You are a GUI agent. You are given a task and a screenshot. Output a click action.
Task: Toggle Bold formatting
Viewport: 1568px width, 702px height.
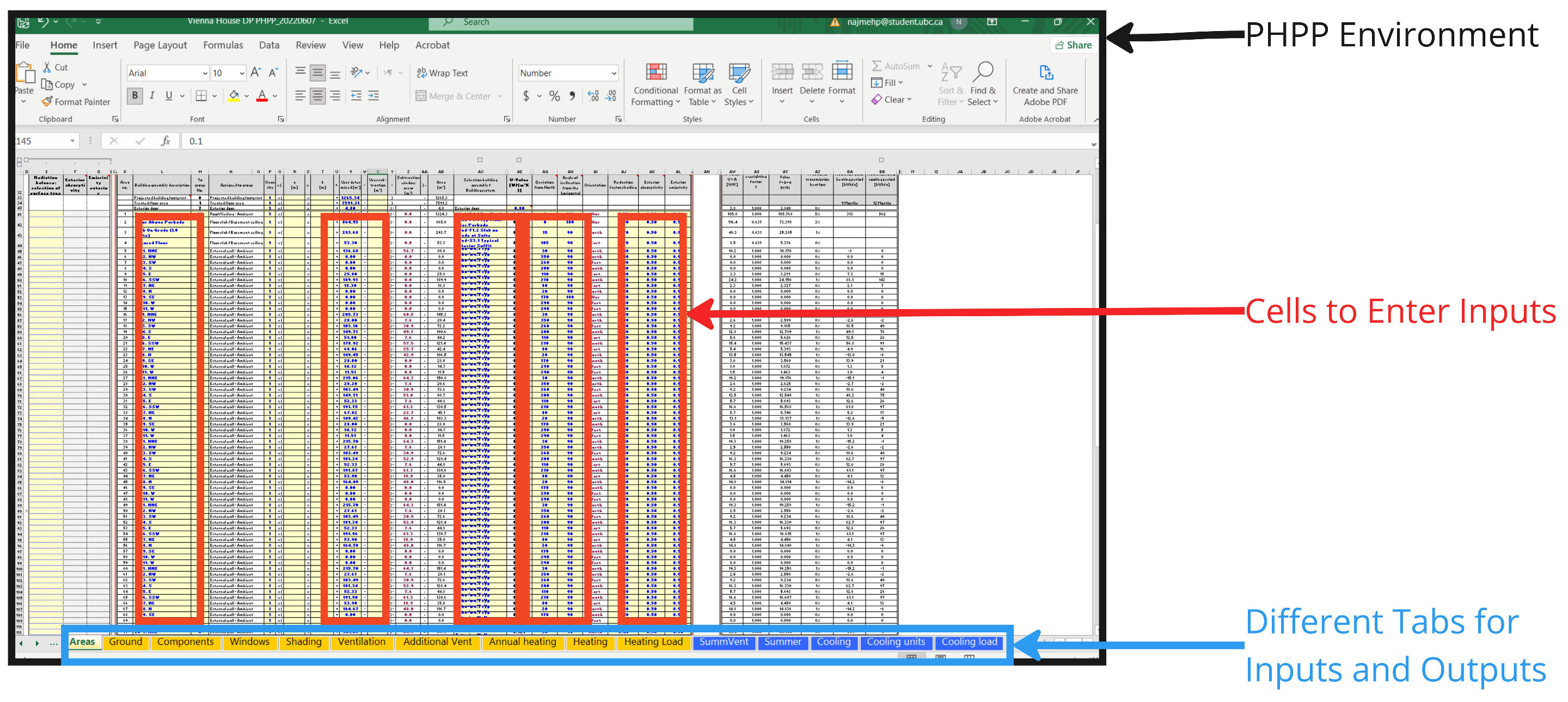pyautogui.click(x=135, y=96)
